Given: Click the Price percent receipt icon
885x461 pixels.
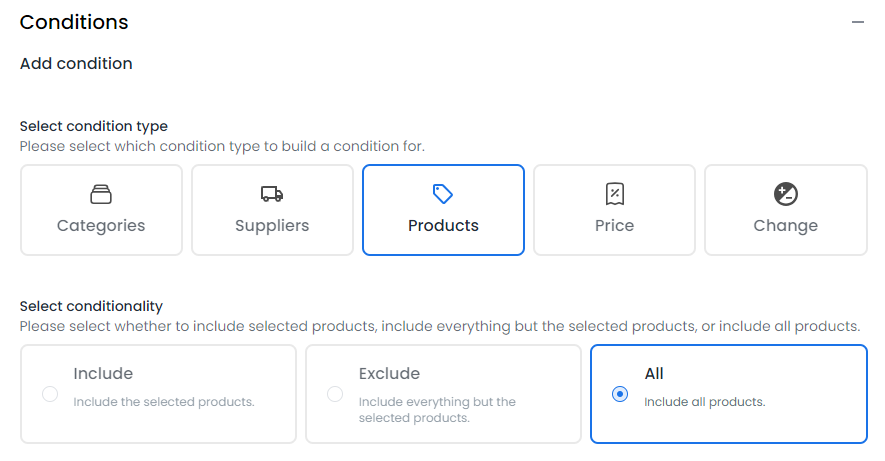Looking at the screenshot, I should coord(615,194).
